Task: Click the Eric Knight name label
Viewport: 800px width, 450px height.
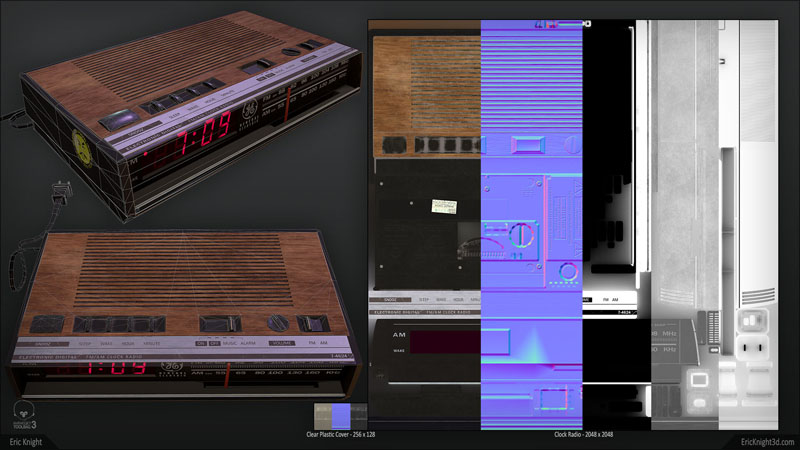Action: point(25,441)
